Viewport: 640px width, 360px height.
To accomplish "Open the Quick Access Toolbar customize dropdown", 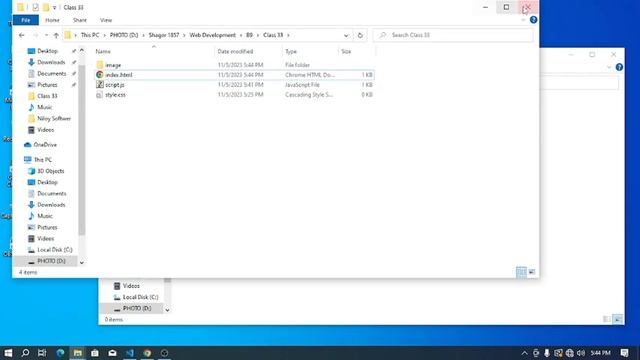I will 54,7.
